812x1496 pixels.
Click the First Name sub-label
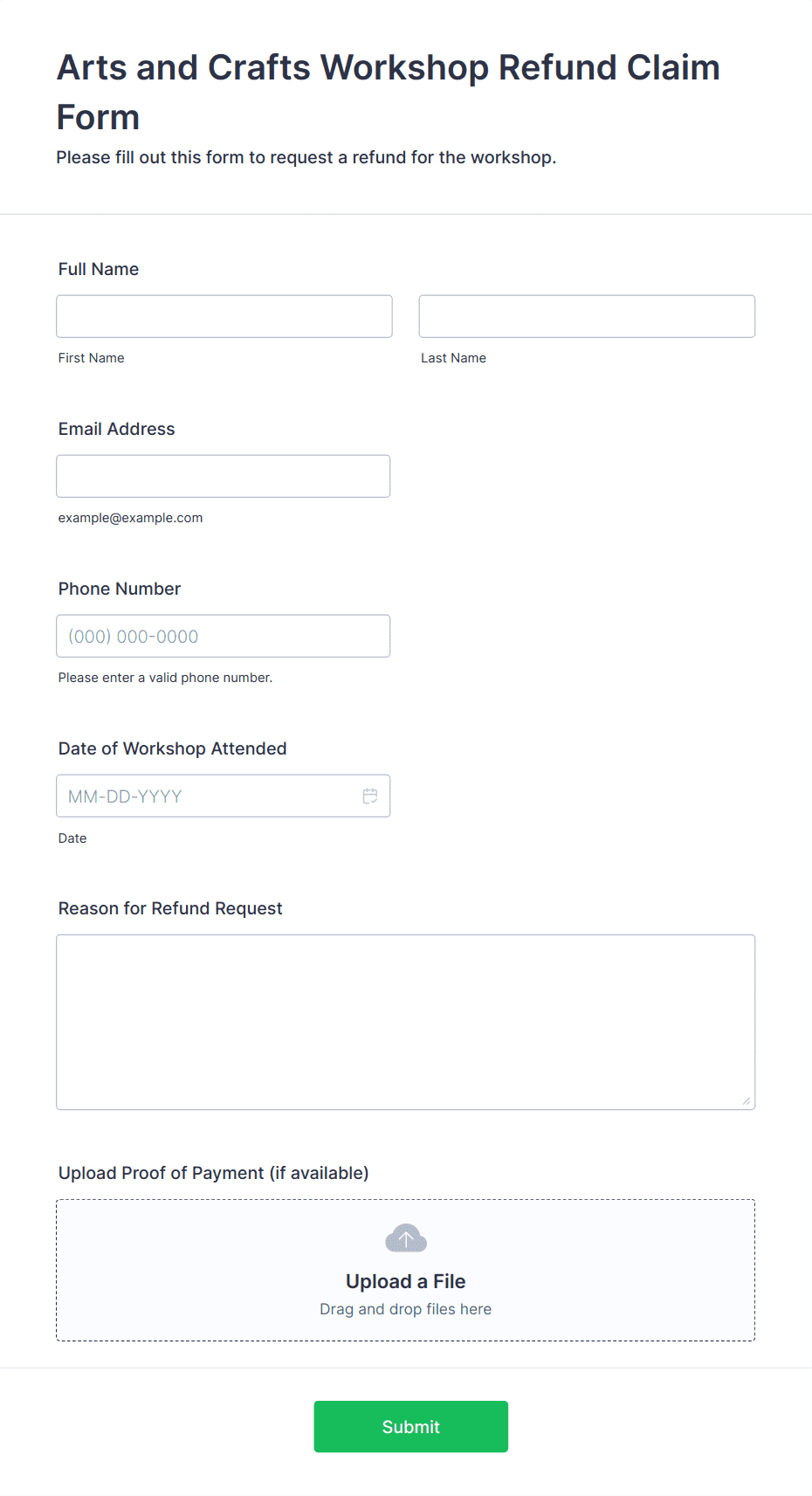92,358
